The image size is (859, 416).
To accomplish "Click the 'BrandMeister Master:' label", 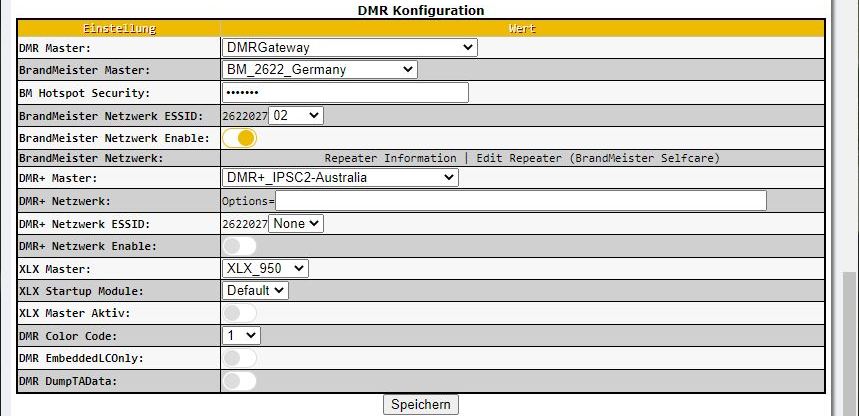I will [x=84, y=71].
